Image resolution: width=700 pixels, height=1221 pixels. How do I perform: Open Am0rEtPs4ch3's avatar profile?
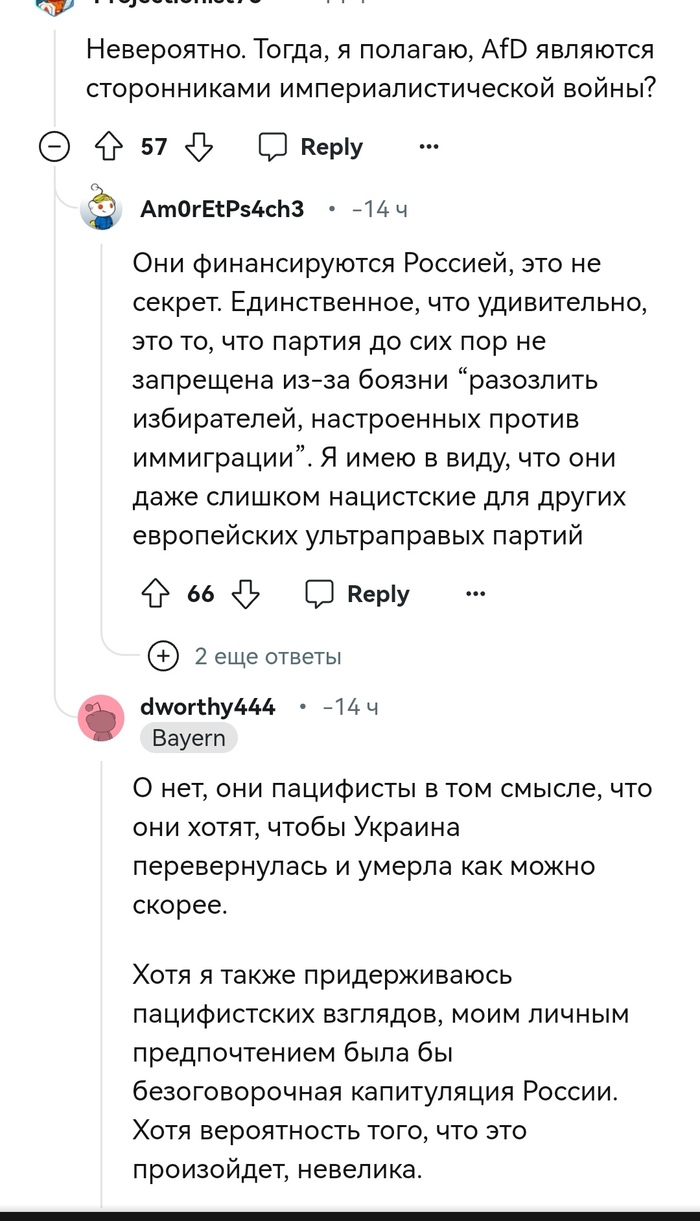point(101,208)
